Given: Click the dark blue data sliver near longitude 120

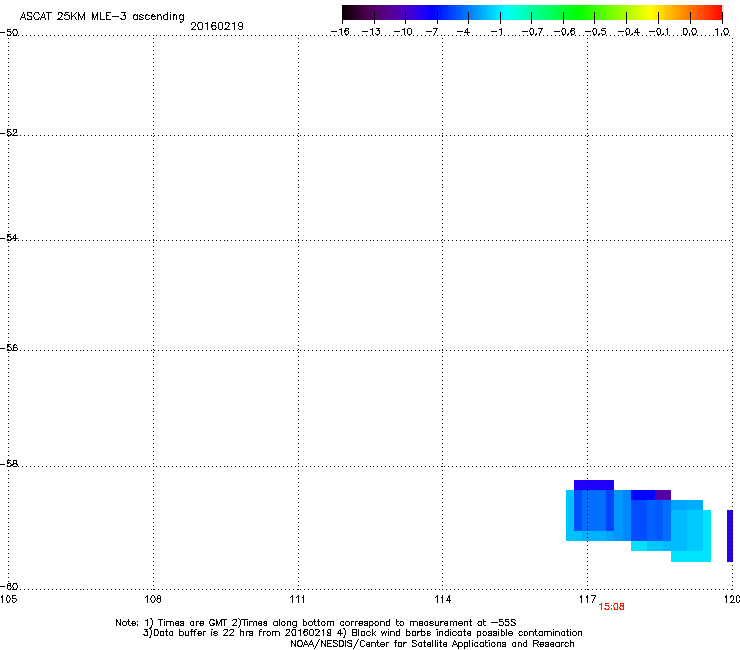Looking at the screenshot, I should point(730,536).
